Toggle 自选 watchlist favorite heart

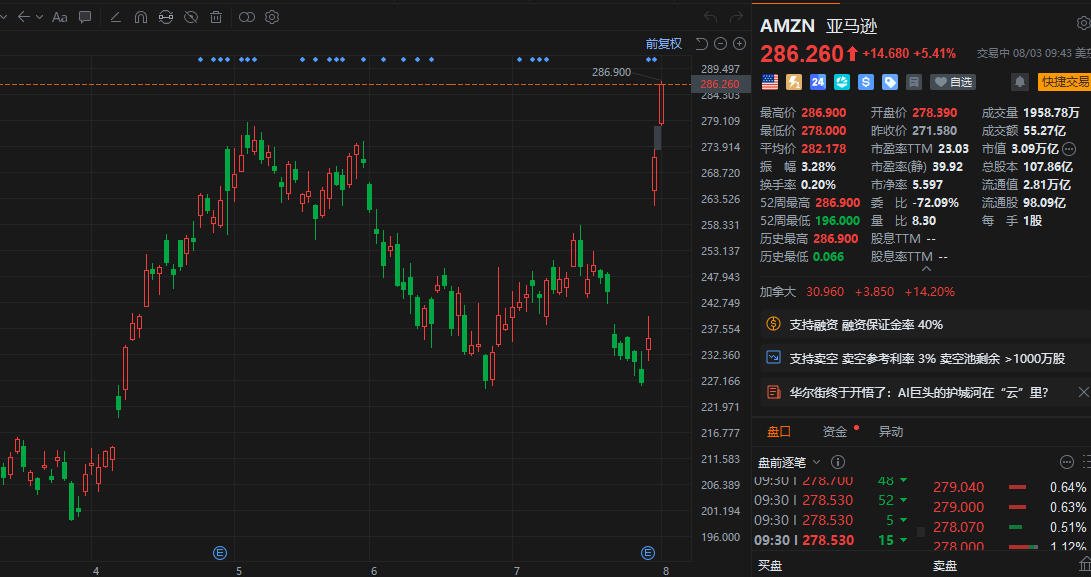[953, 82]
